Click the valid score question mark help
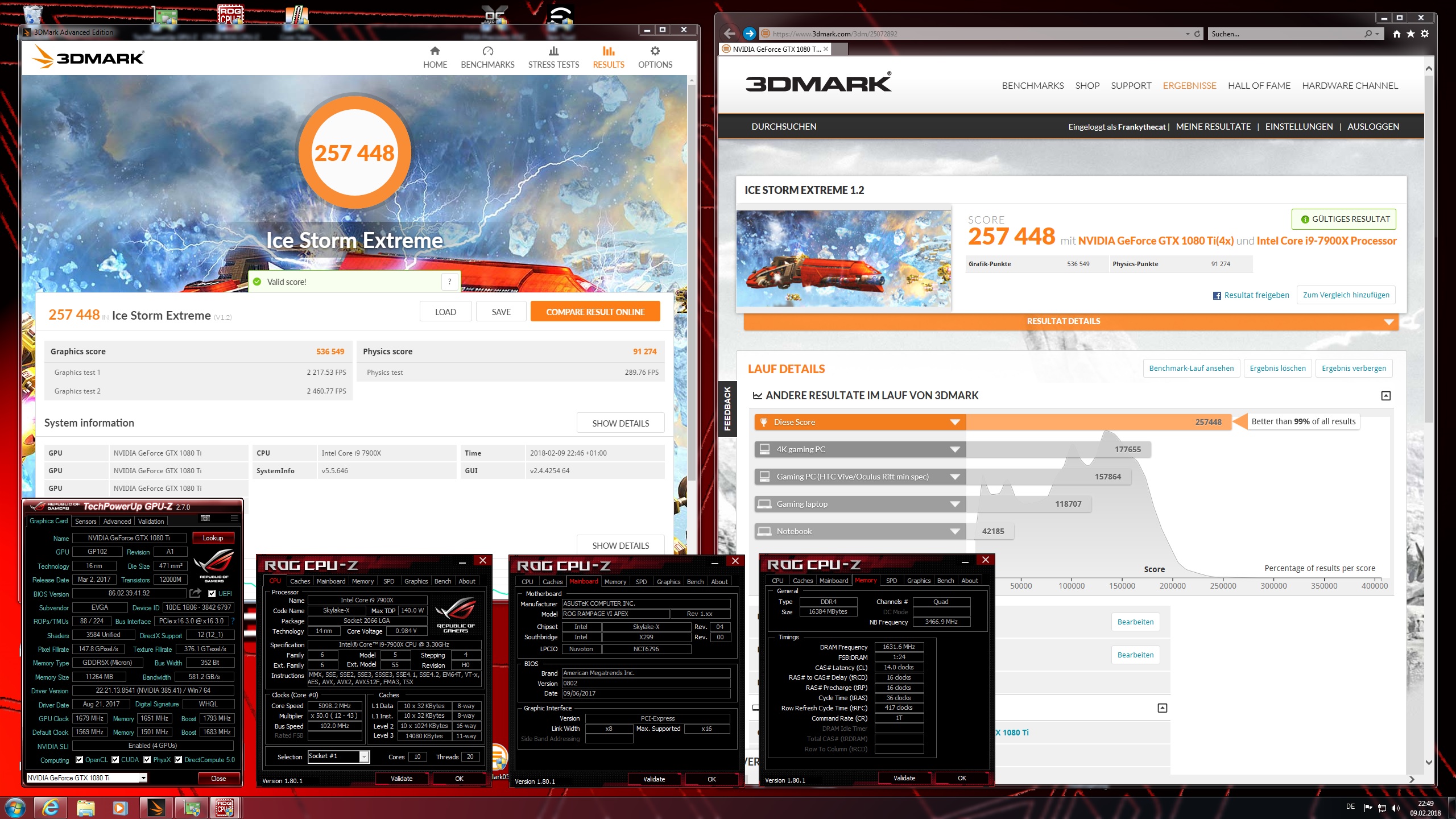Screen dimensions: 1456x819 (x=449, y=282)
